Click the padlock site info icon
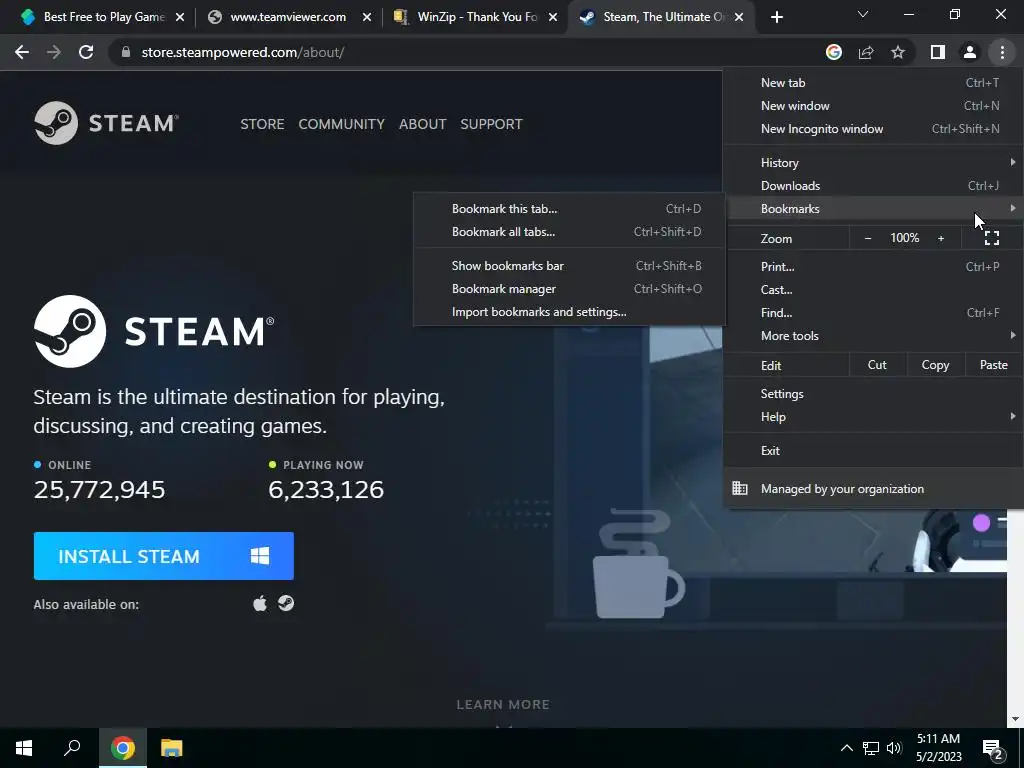The height and width of the screenshot is (768, 1024). [x=126, y=52]
